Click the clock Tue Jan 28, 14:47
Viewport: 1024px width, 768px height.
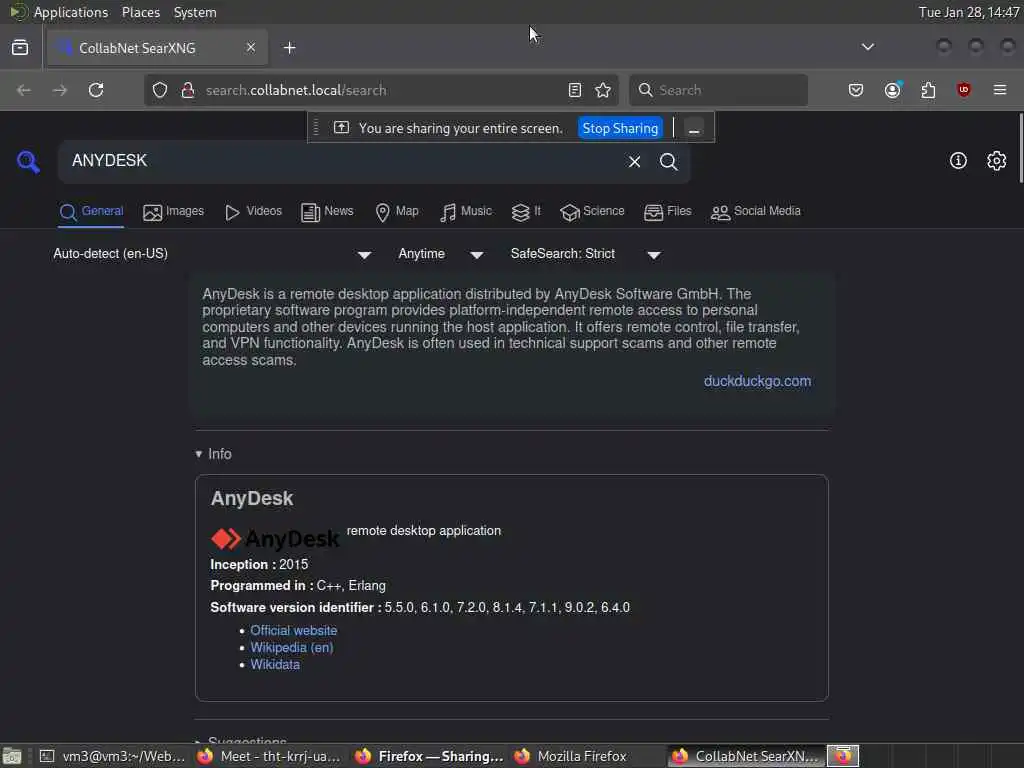tap(968, 12)
